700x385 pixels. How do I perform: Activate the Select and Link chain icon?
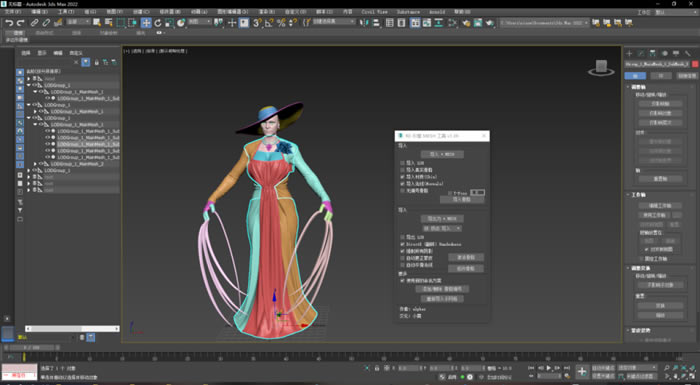click(x=34, y=23)
